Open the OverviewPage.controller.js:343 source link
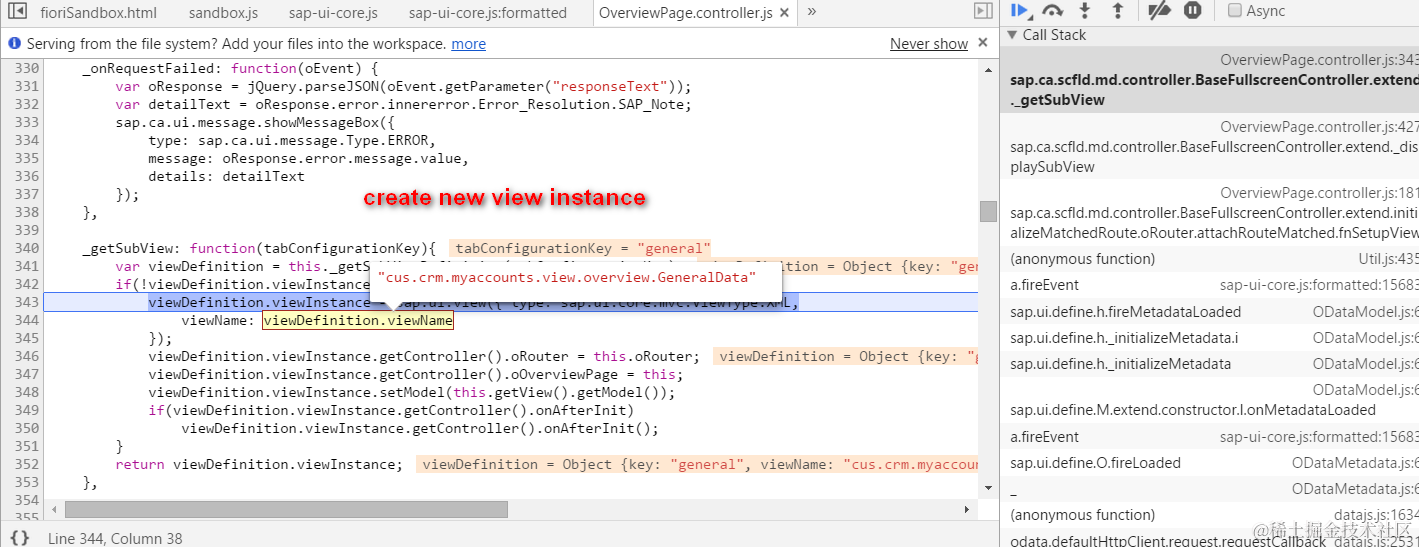Viewport: 1419px width, 547px height. pos(1319,61)
